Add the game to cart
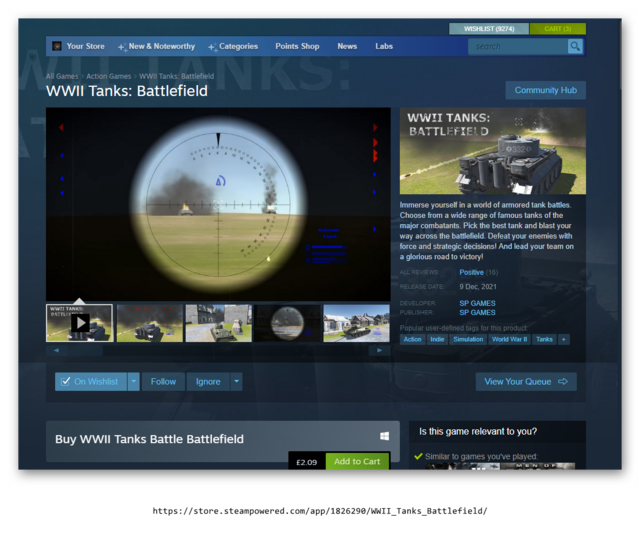This screenshot has height=534, width=640. (x=357, y=461)
